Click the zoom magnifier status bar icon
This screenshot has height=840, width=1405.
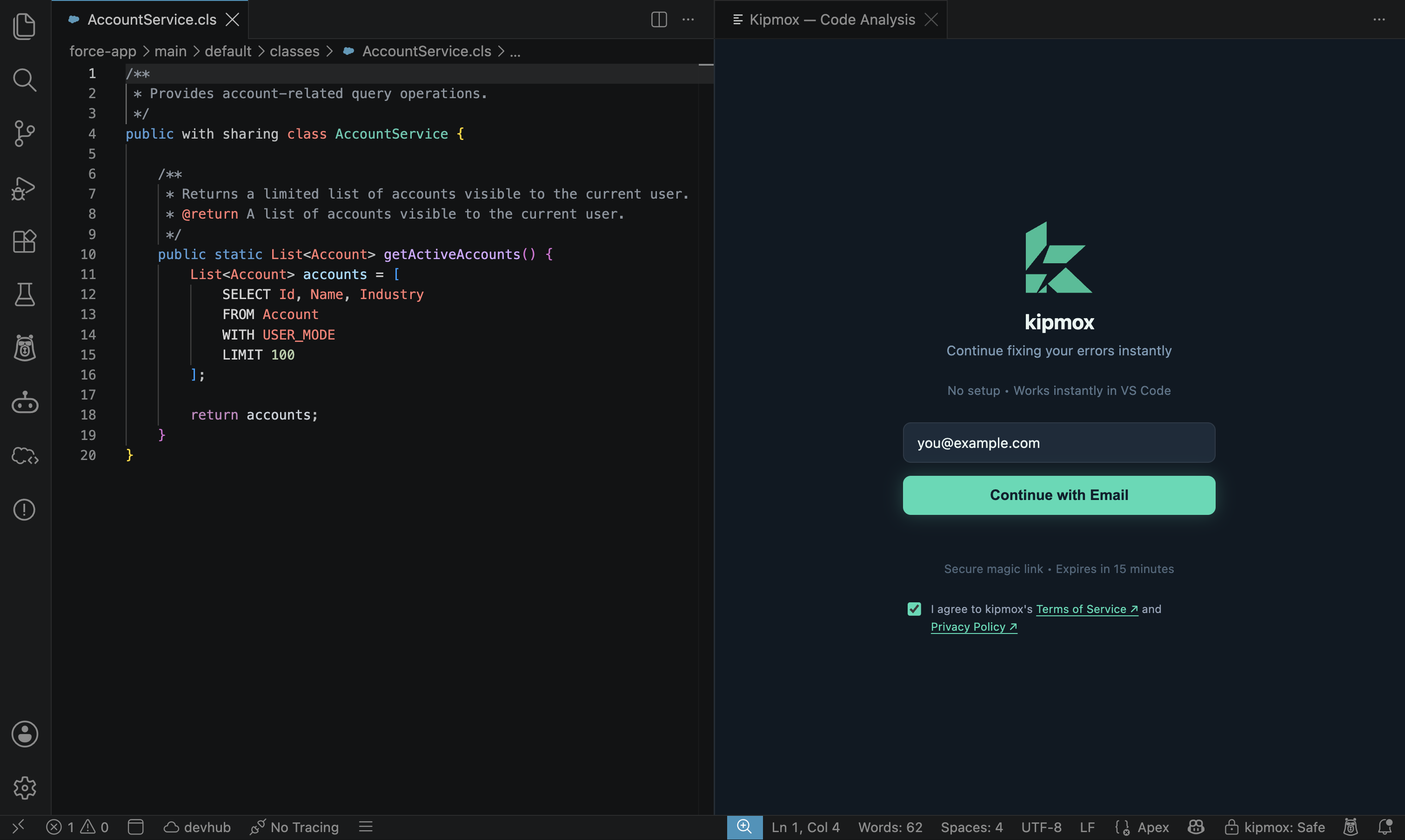744,827
